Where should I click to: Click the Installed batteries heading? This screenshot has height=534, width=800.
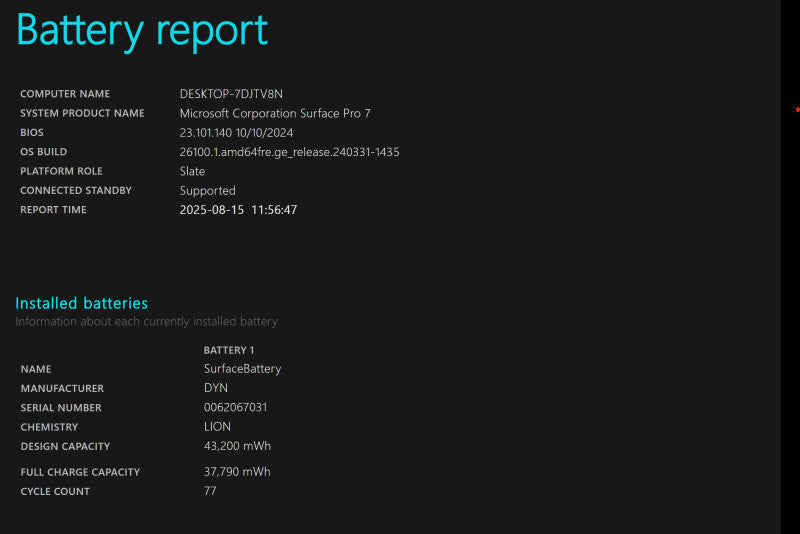82,303
